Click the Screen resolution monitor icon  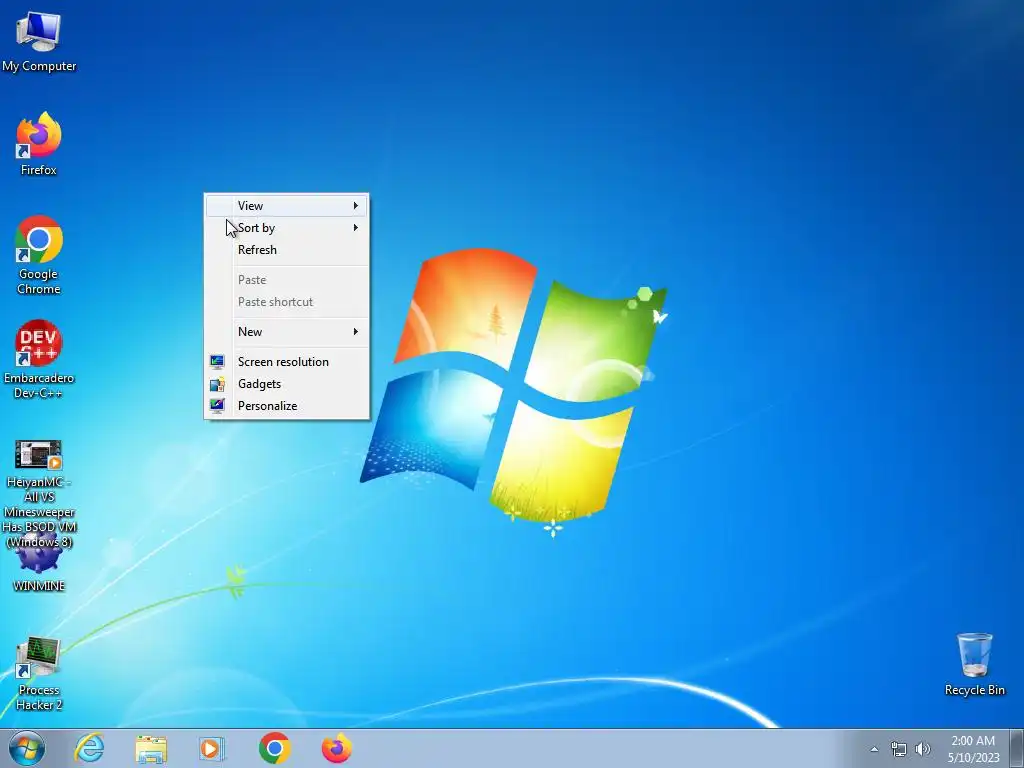pos(217,362)
